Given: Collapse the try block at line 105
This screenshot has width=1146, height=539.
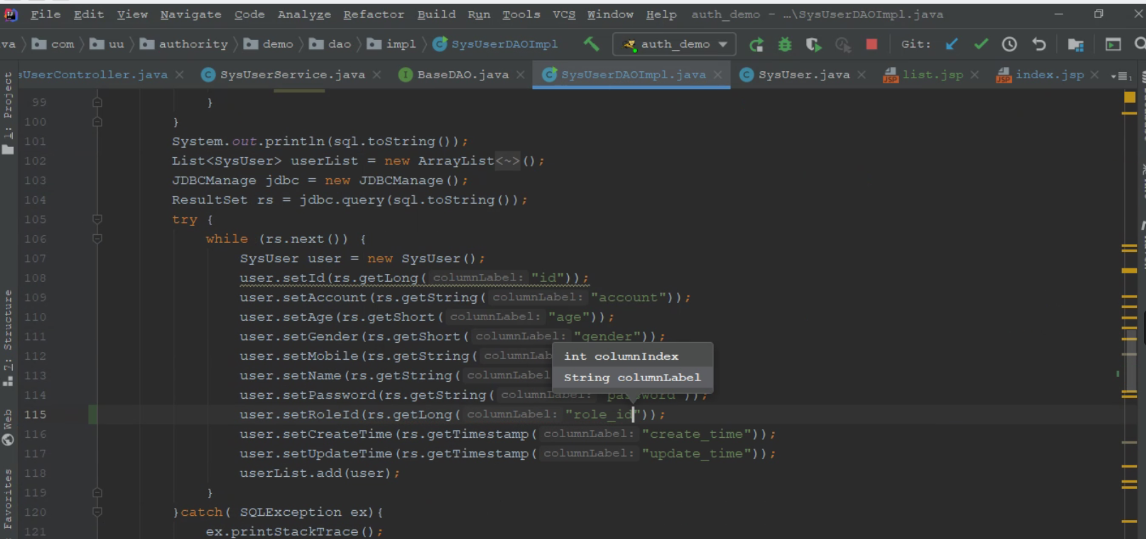Looking at the screenshot, I should (97, 219).
